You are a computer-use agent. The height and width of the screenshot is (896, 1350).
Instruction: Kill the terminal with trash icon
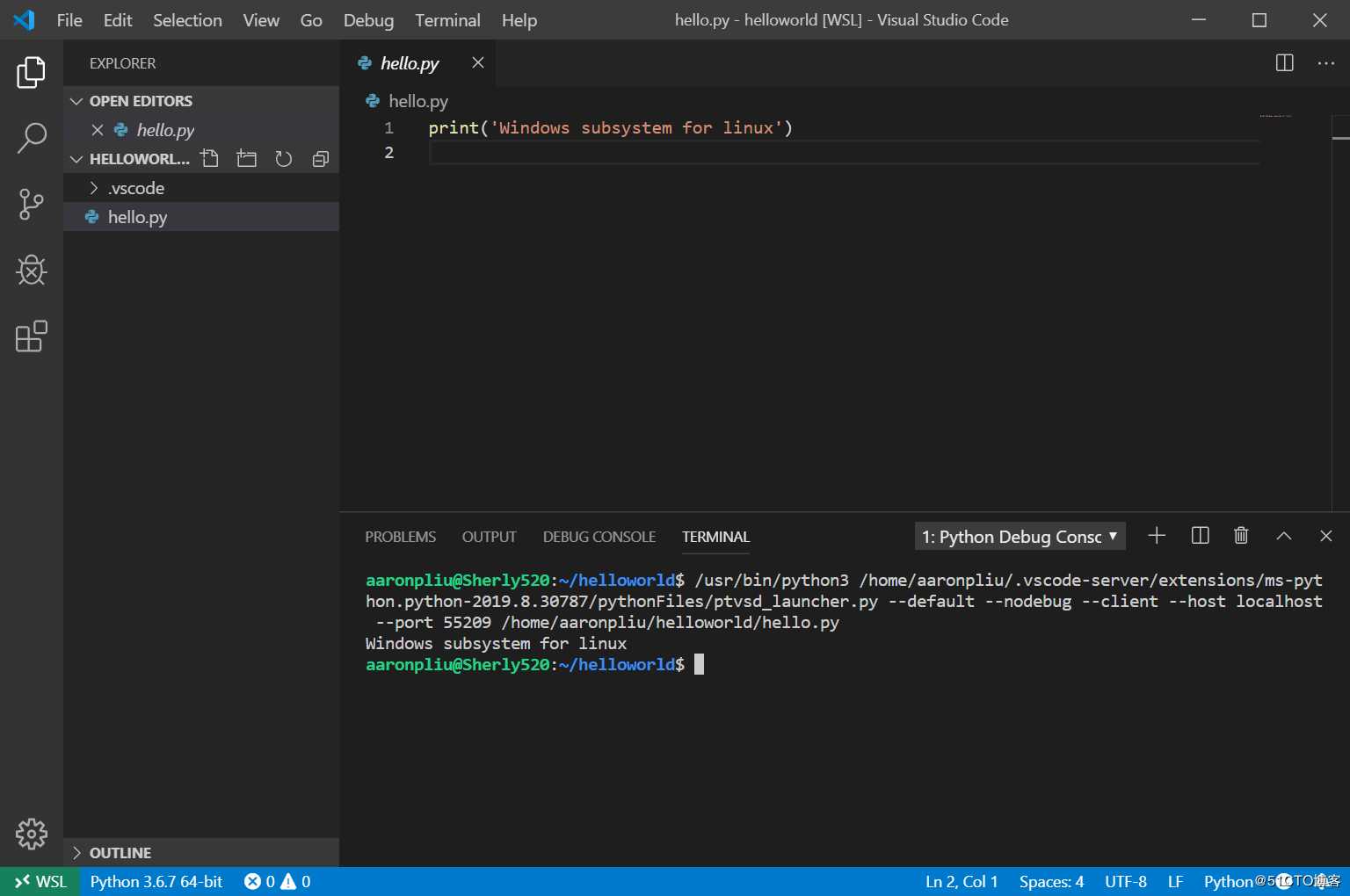[1241, 536]
